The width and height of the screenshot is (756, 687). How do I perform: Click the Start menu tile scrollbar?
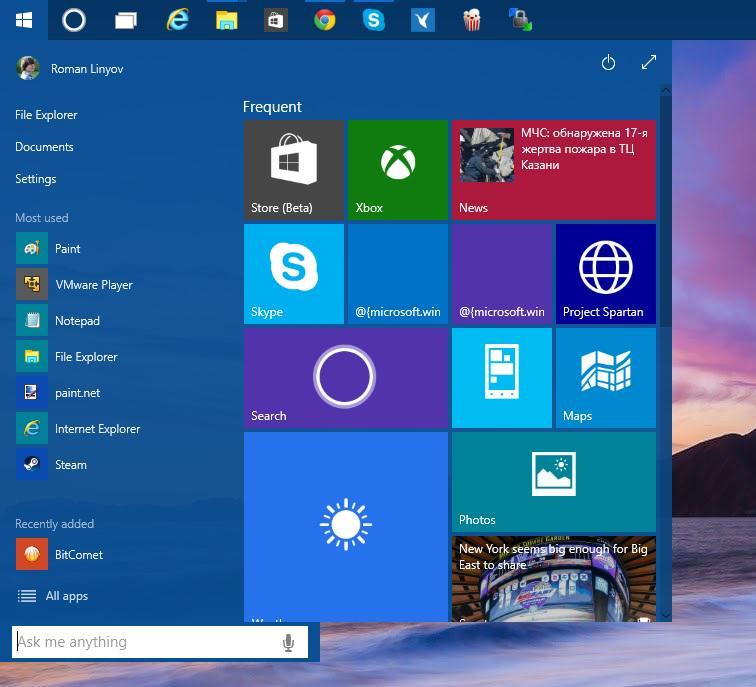(665, 211)
